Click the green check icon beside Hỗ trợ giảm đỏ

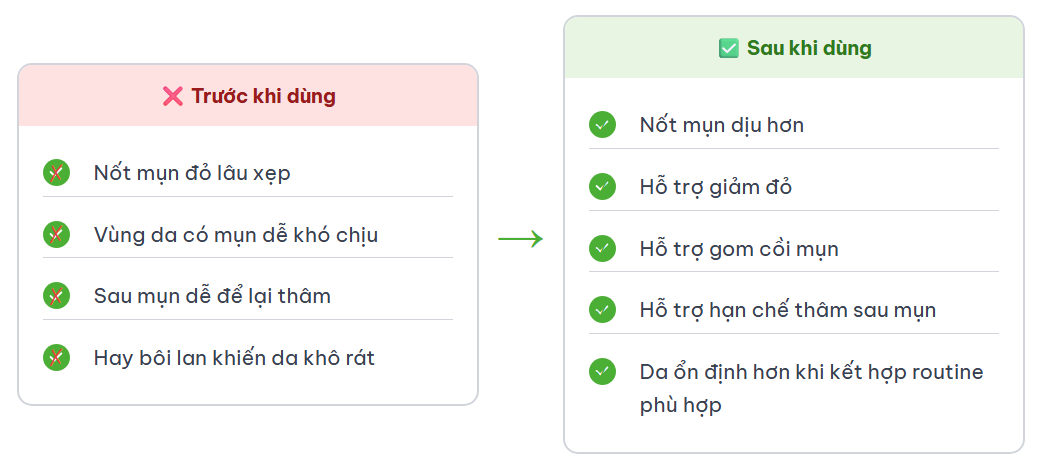[602, 186]
